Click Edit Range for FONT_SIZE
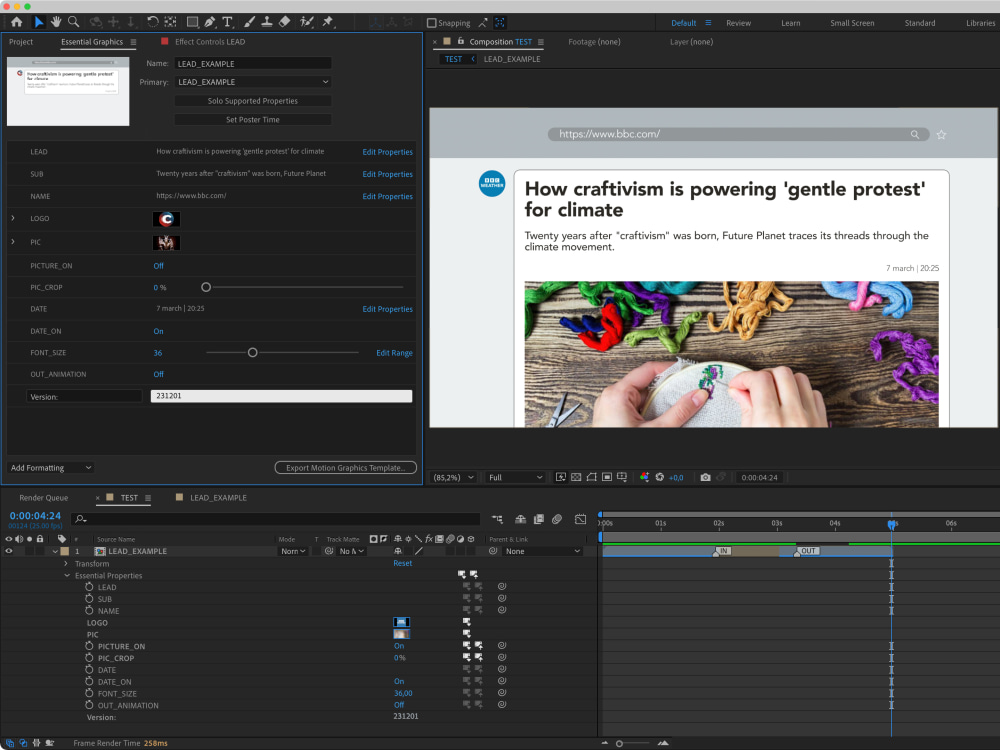This screenshot has width=1000, height=750. click(x=394, y=353)
